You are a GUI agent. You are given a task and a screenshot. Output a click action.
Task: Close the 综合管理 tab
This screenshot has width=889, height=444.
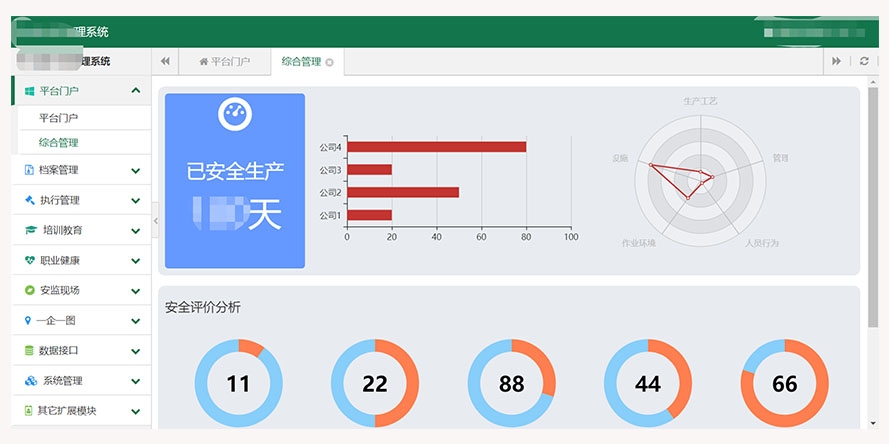pos(329,62)
